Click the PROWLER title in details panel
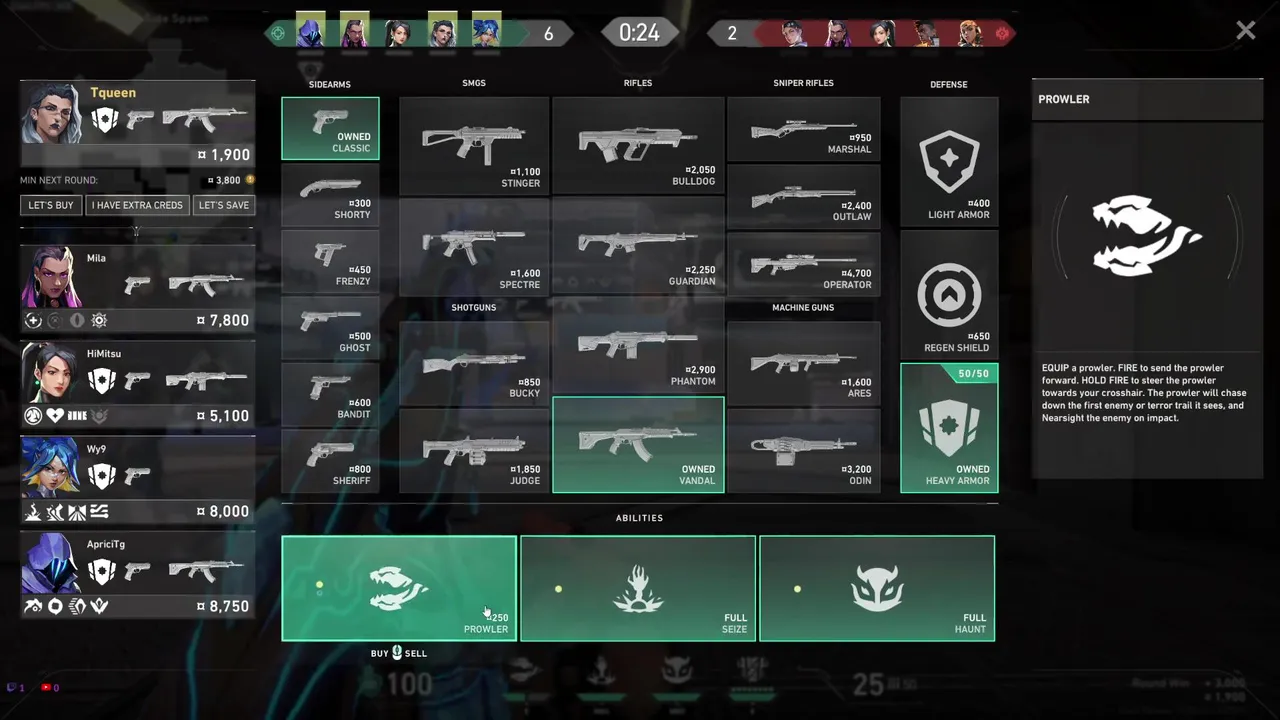The height and width of the screenshot is (720, 1280). point(1064,99)
